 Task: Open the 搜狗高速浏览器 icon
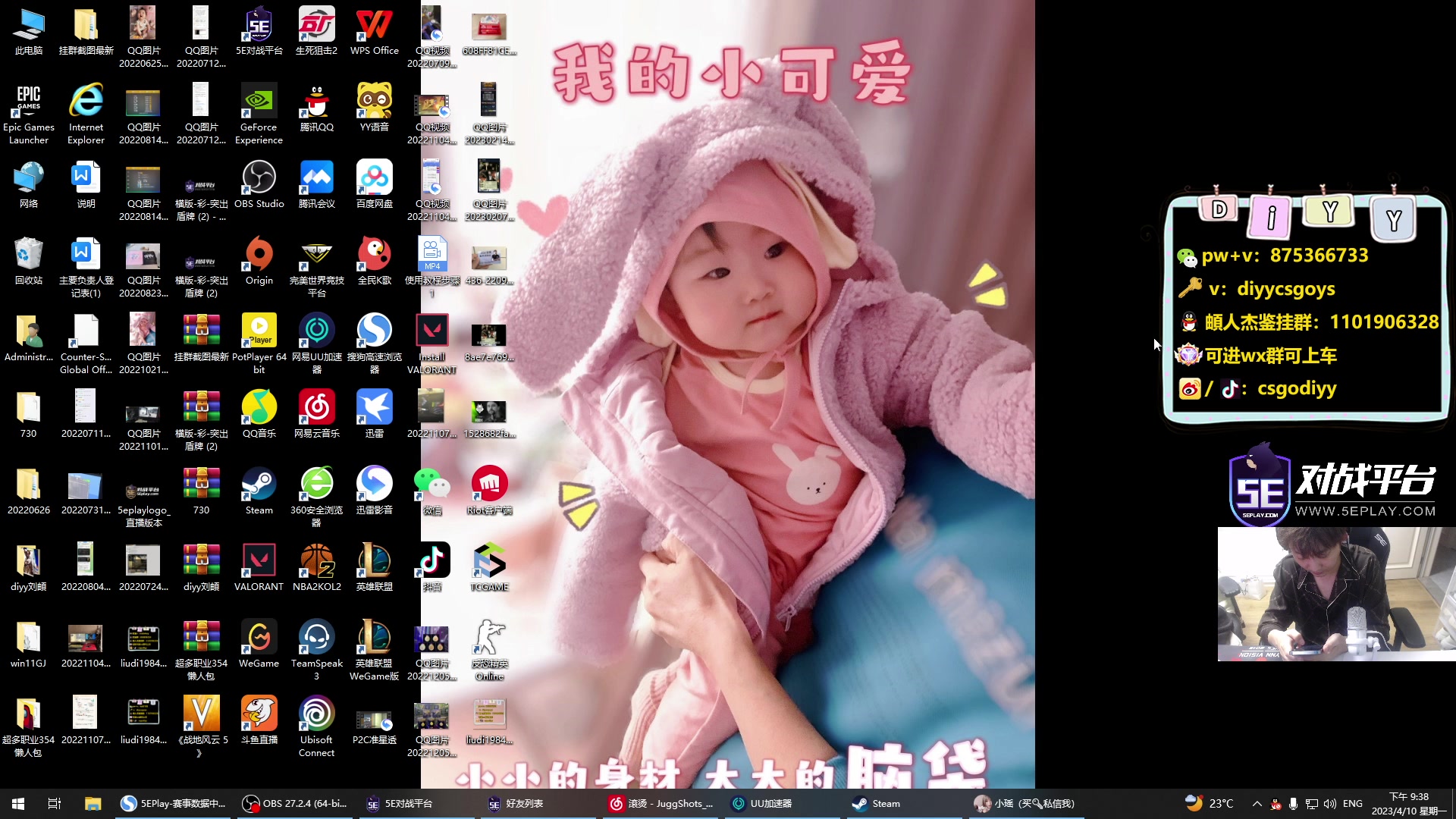[x=374, y=344]
